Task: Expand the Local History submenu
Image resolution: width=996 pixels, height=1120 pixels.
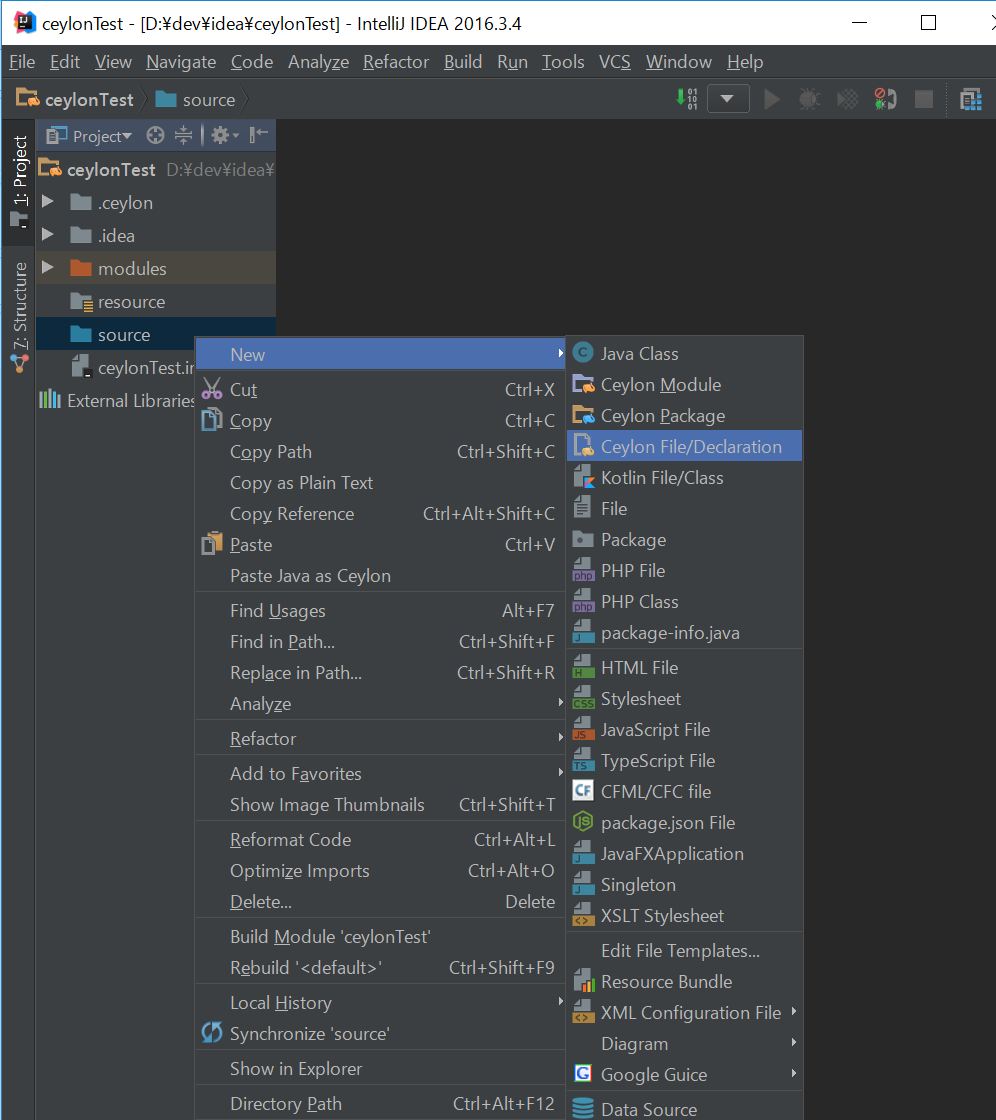Action: [x=380, y=1003]
